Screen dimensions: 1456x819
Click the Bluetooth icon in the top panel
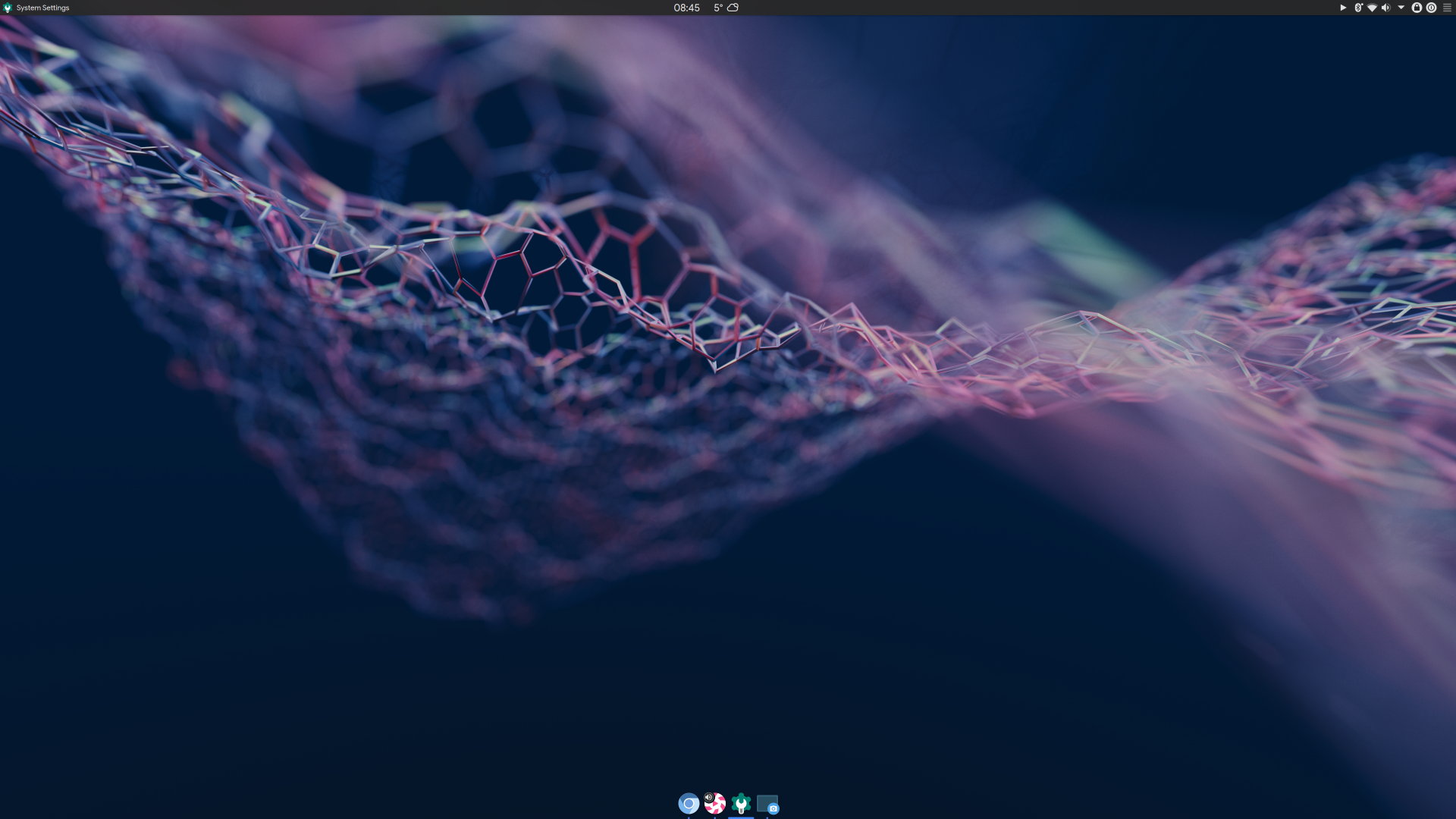tap(1358, 8)
